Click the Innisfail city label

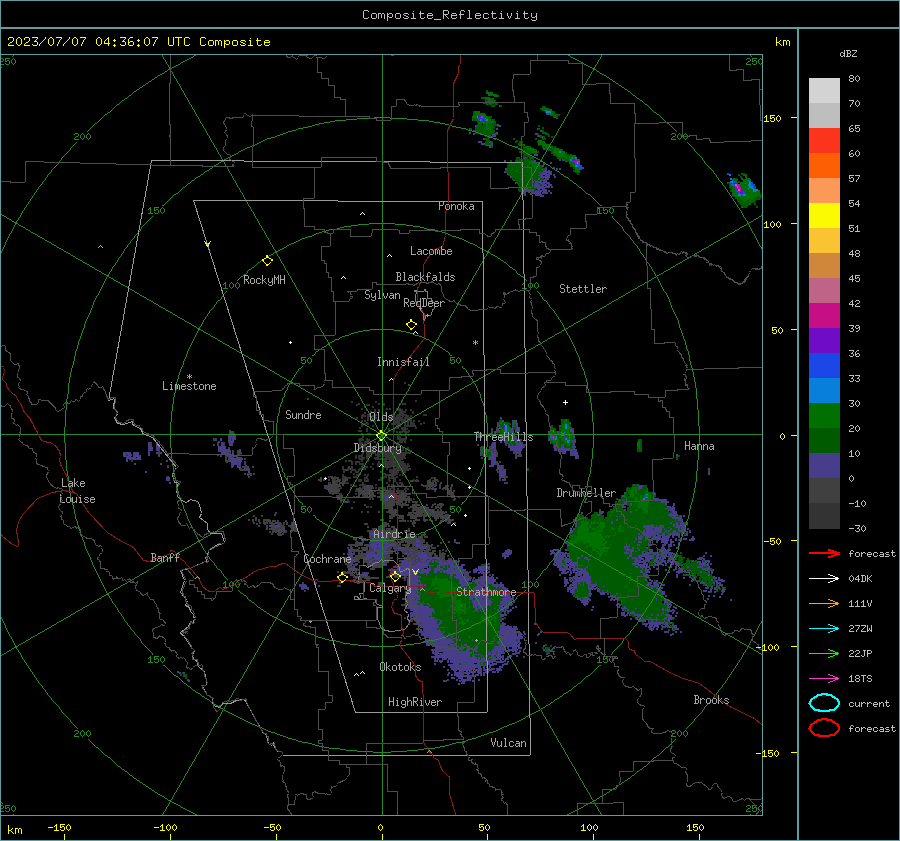click(x=403, y=362)
